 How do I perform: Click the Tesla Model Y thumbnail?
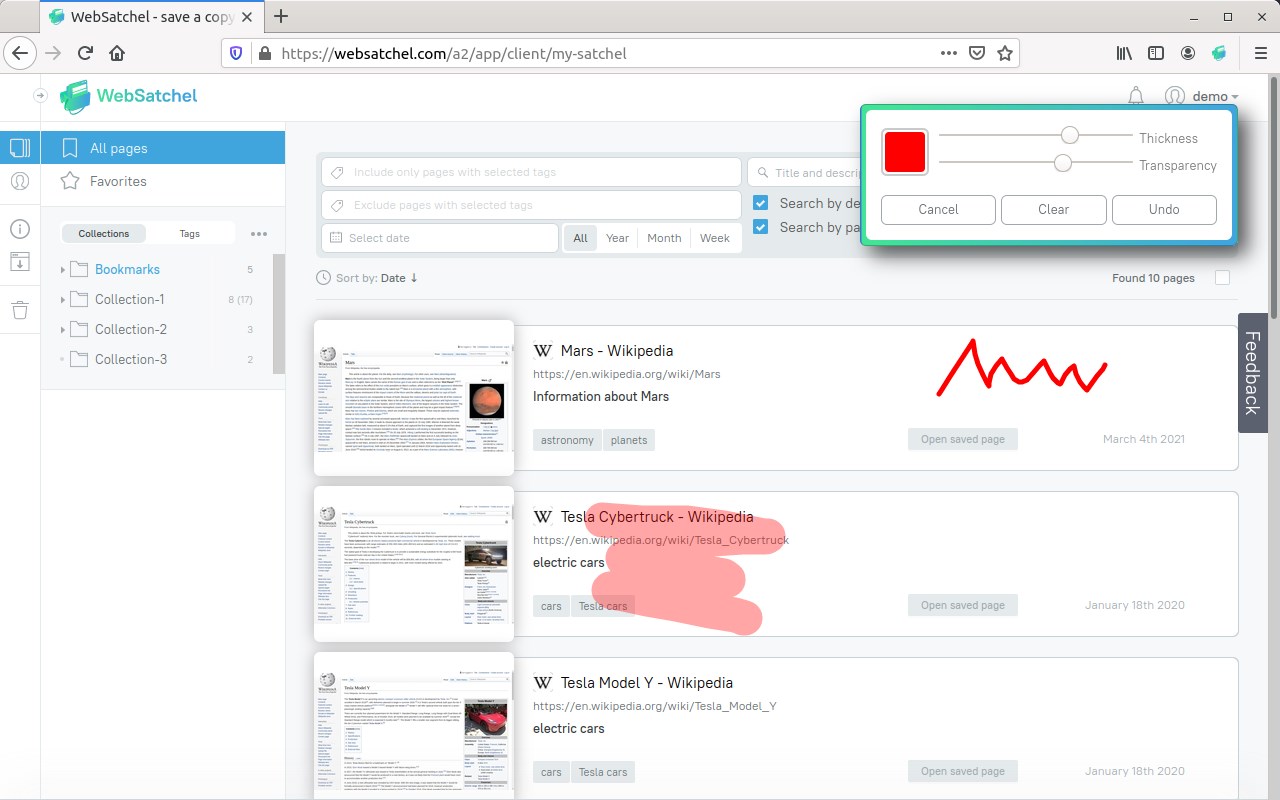(x=414, y=726)
